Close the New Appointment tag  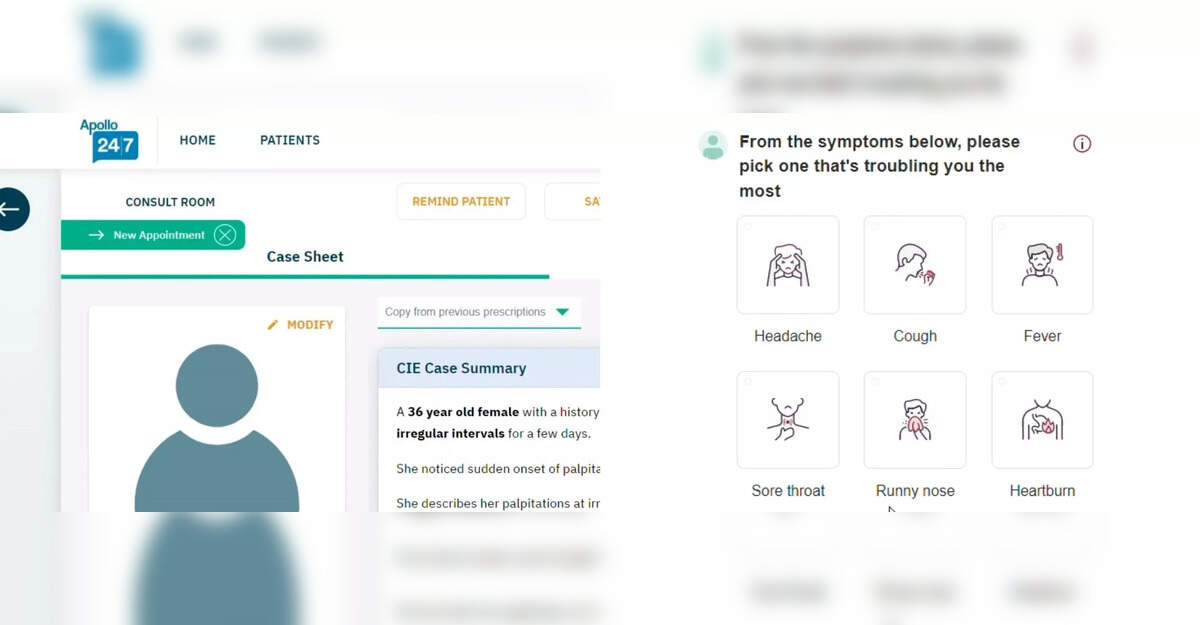pyautogui.click(x=225, y=235)
